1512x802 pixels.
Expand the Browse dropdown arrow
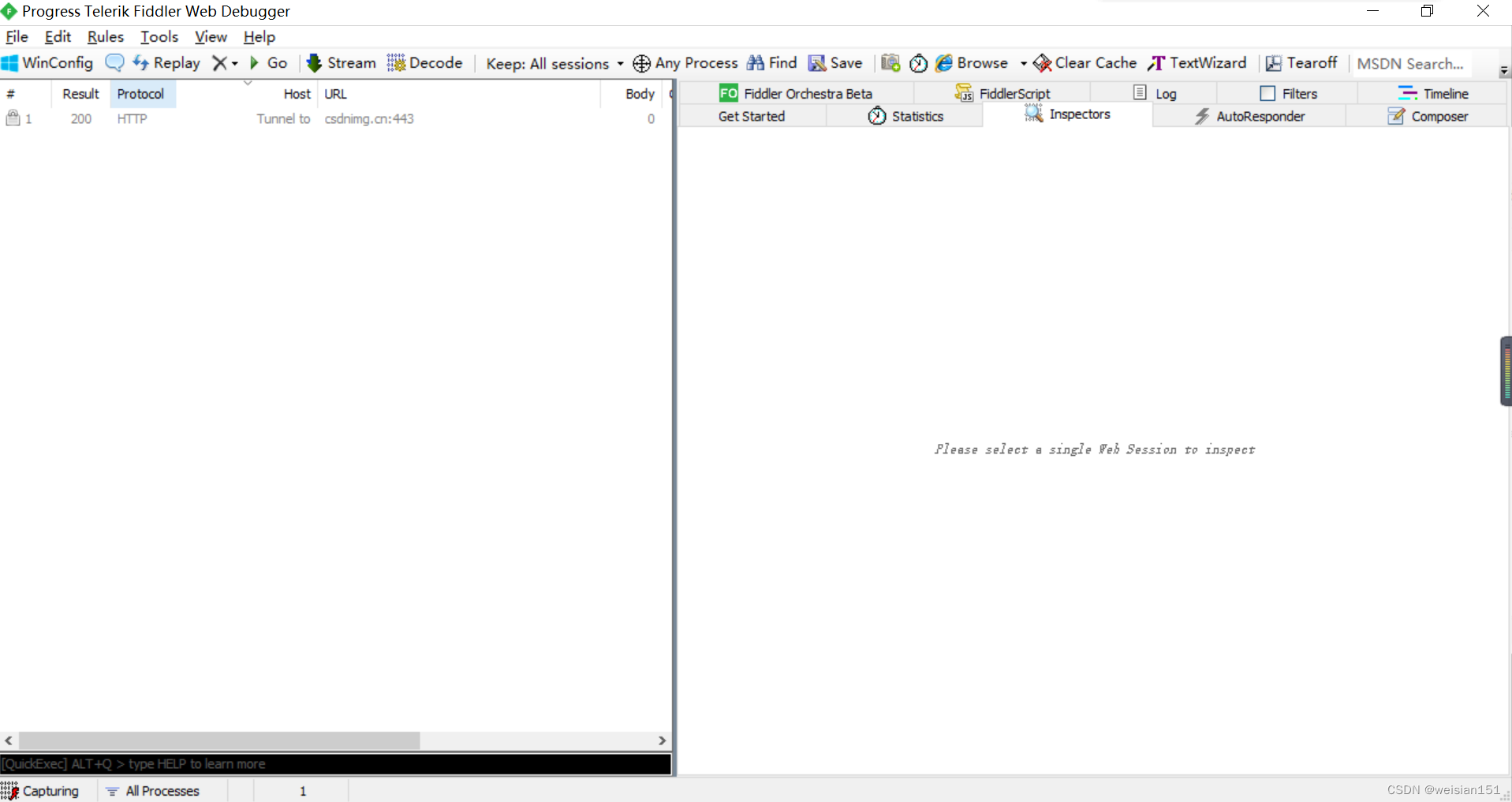tap(1023, 64)
